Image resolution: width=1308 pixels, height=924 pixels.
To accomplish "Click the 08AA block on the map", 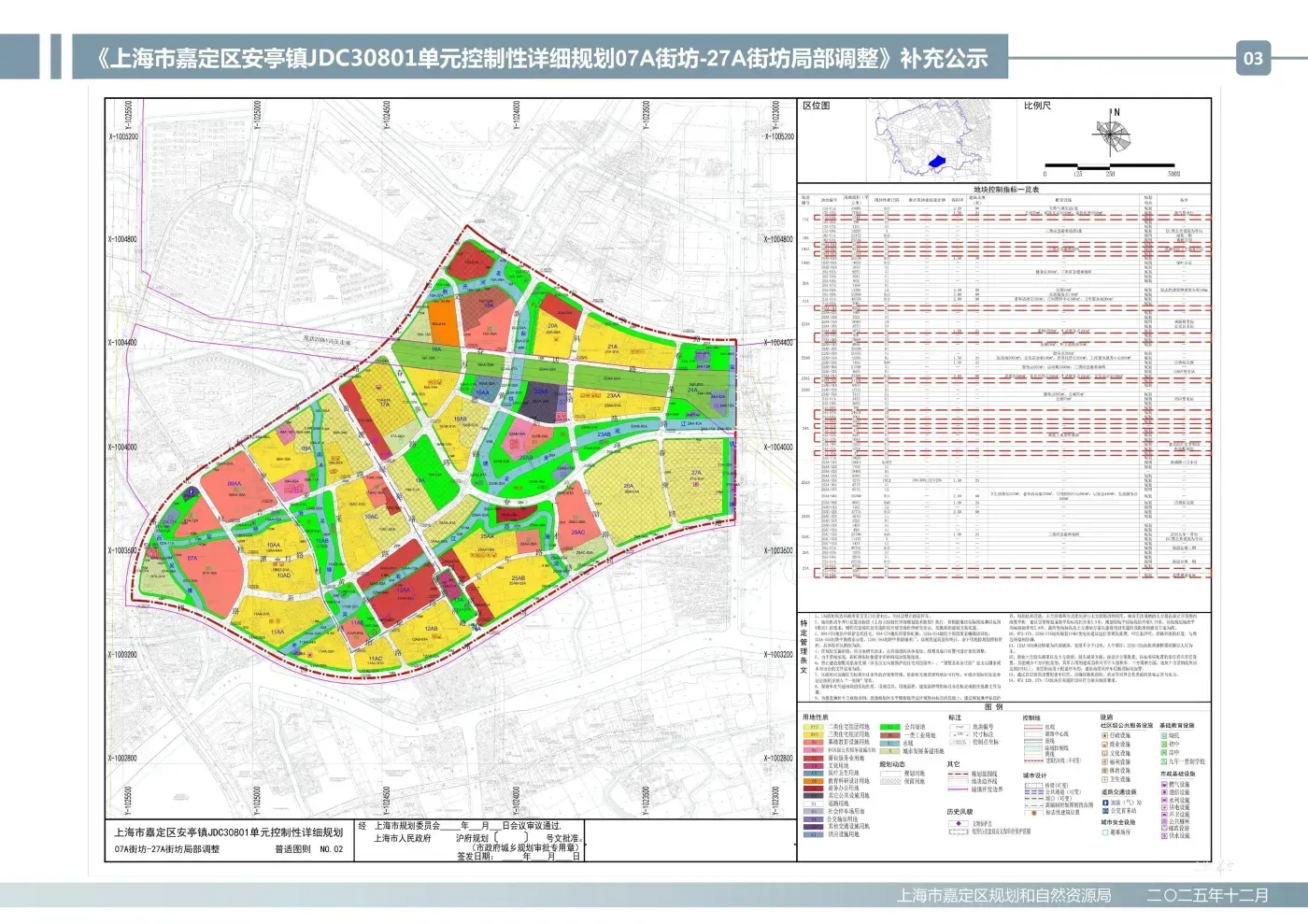I will (234, 486).
